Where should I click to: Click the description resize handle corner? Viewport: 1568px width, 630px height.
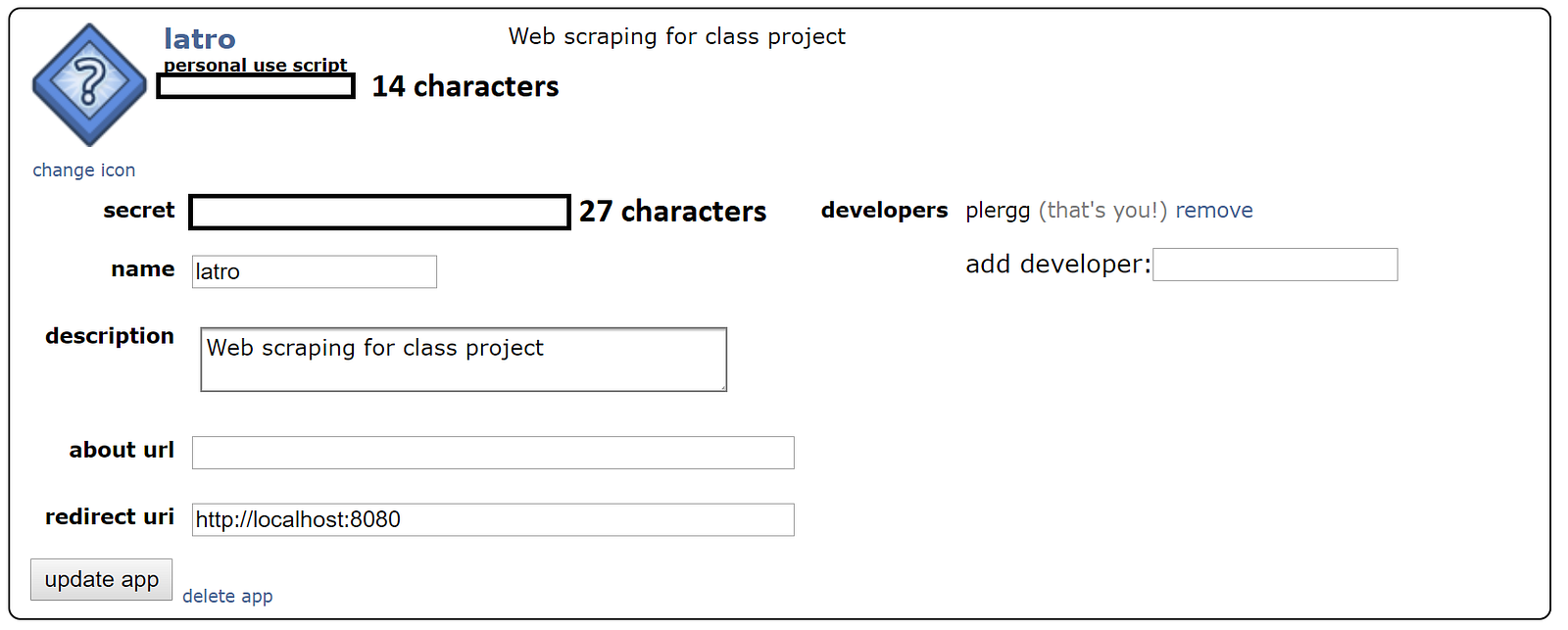click(x=722, y=387)
